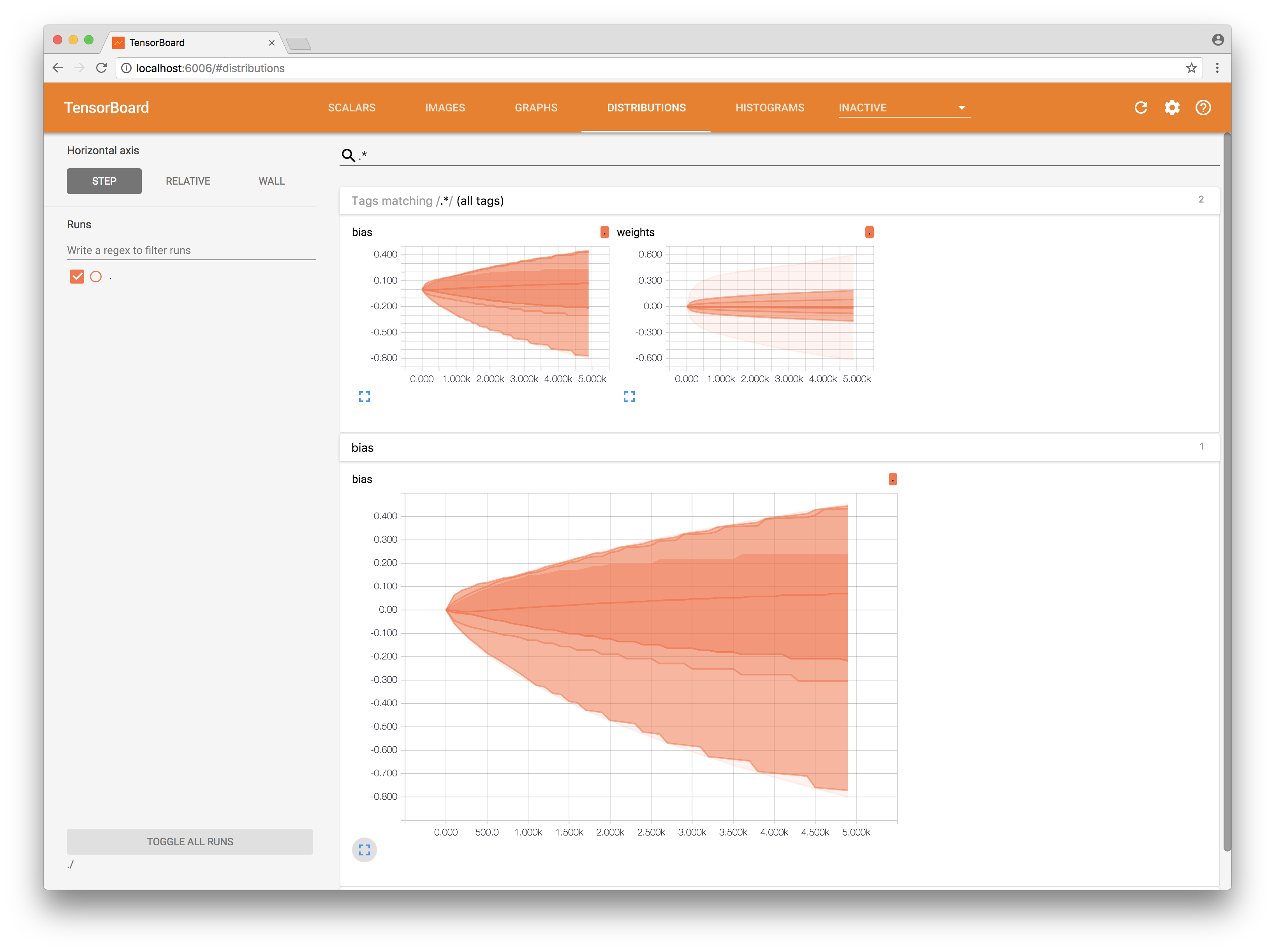
Task: Open the help question-mark icon
Action: click(x=1203, y=108)
